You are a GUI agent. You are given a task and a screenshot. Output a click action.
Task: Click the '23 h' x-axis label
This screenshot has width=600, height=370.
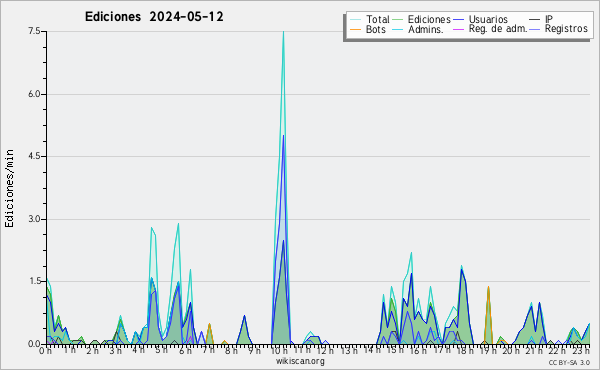[582, 350]
